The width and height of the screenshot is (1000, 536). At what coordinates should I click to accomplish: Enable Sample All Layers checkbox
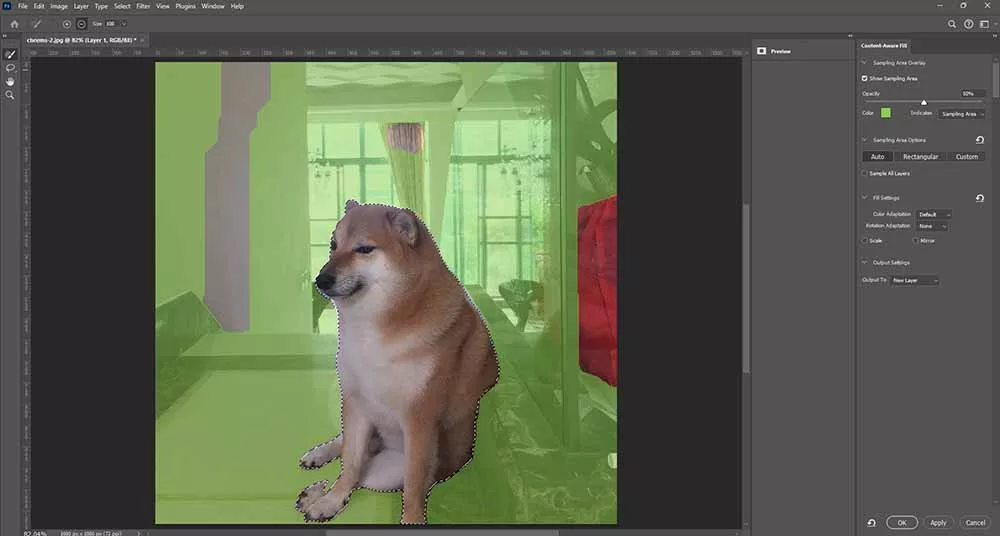click(865, 173)
